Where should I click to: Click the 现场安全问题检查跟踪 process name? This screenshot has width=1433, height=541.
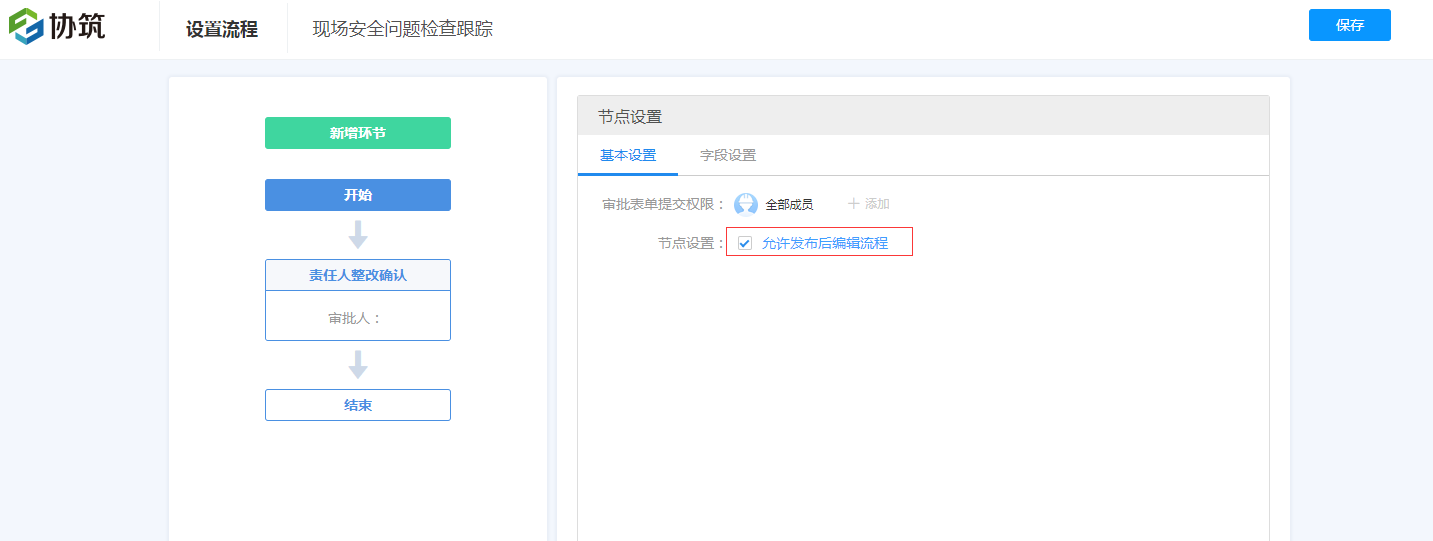tap(403, 29)
